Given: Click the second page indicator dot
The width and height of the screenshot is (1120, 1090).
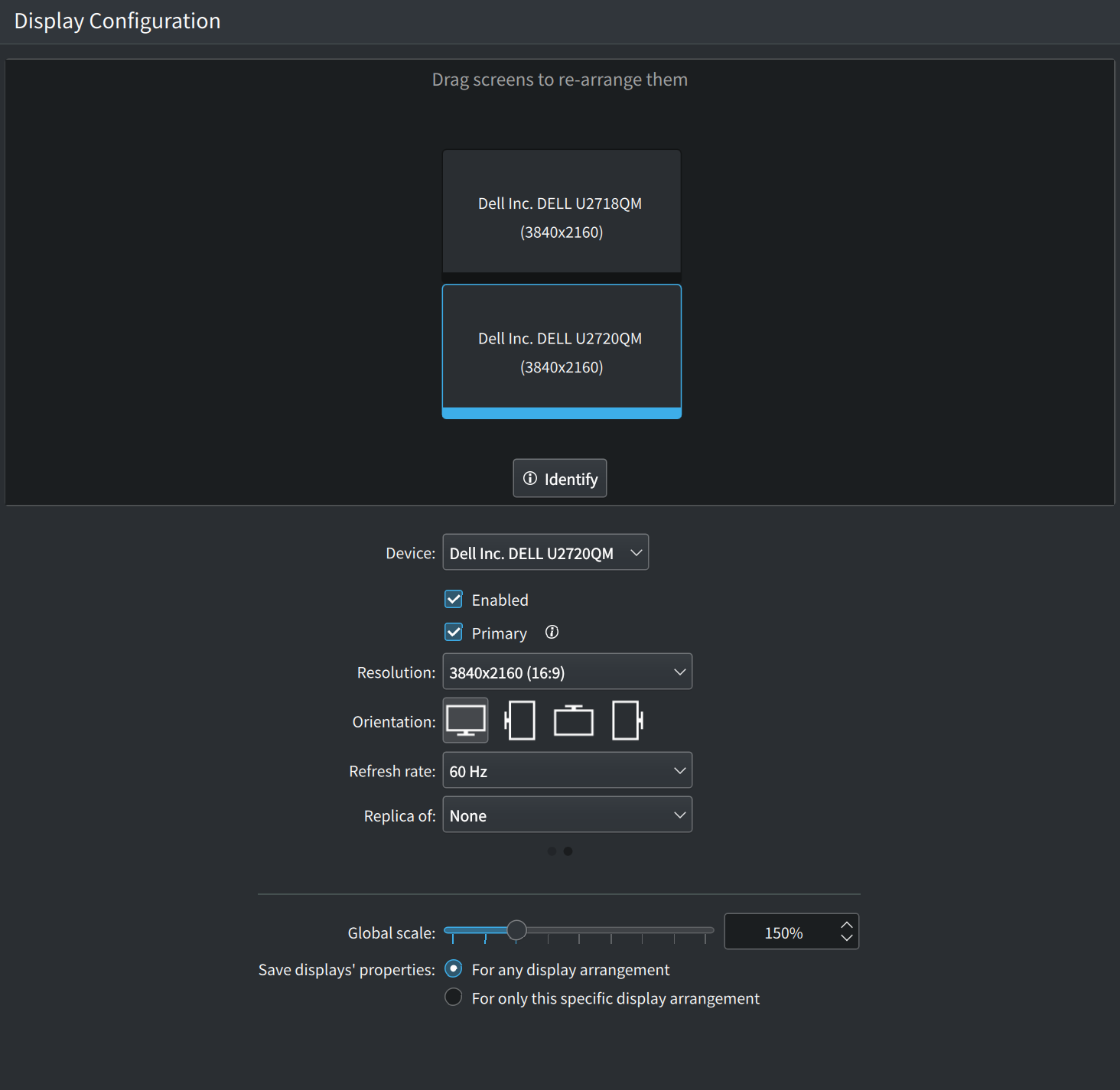Looking at the screenshot, I should 568,851.
